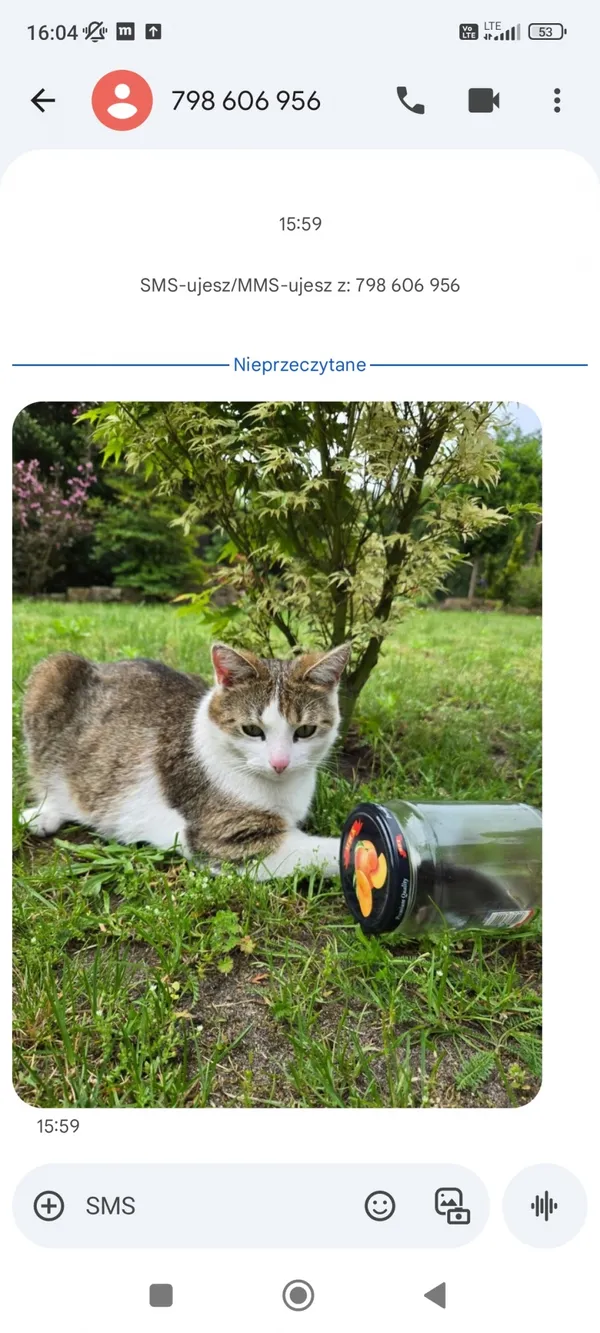Tap the battery indicator showing 53
The height and width of the screenshot is (1333, 600).
click(547, 32)
